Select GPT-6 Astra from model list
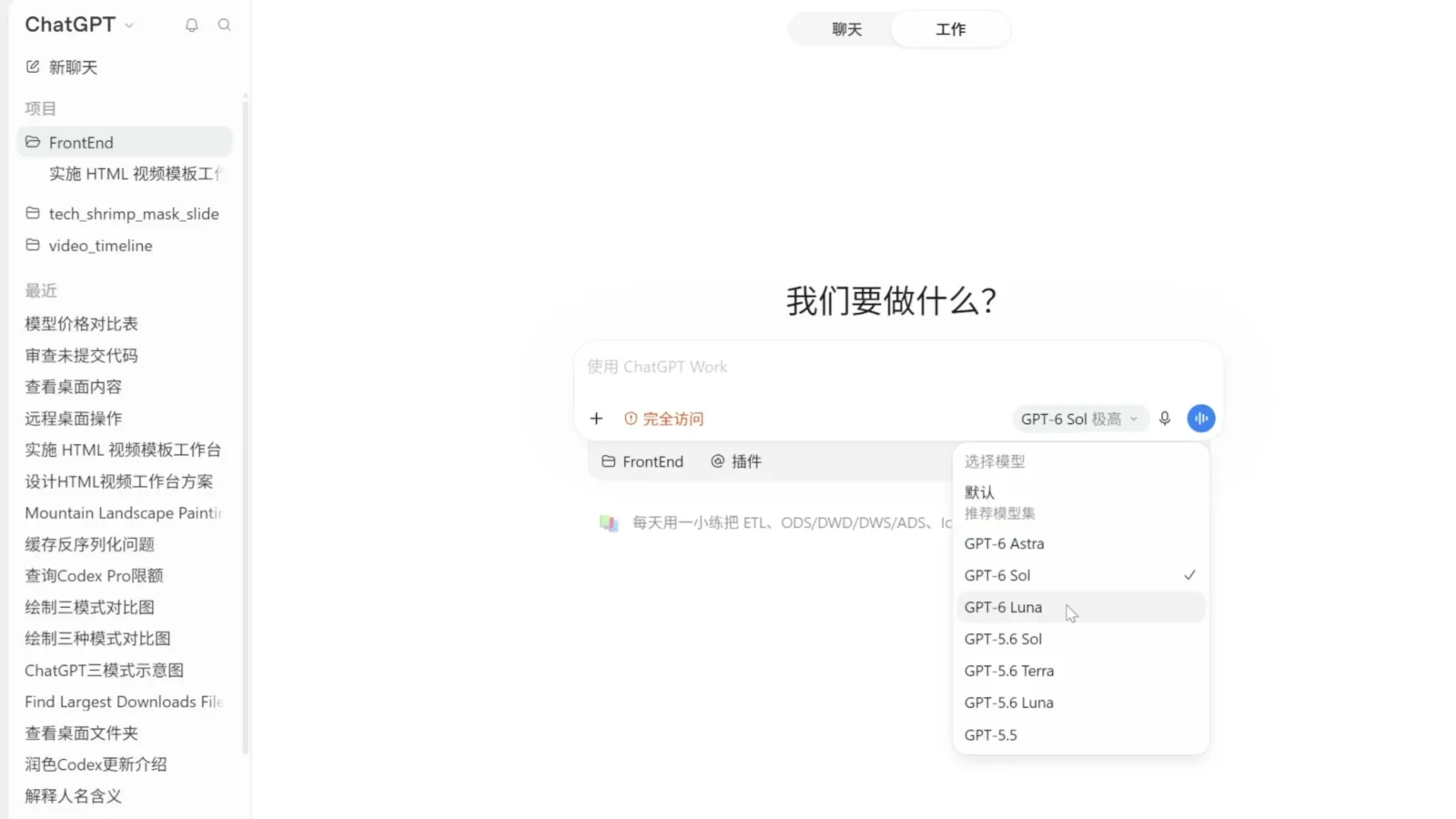Screen dimensions: 1456x819 click(1081, 543)
